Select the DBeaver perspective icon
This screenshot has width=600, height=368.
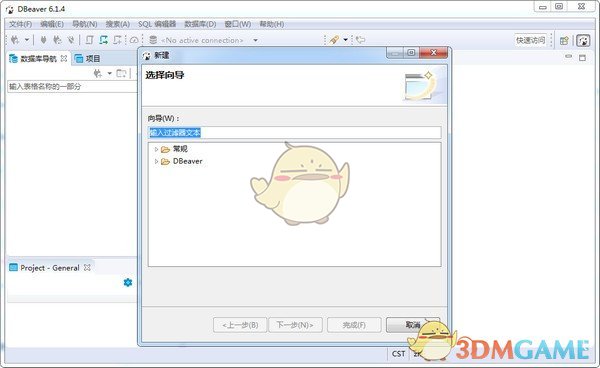coord(583,41)
